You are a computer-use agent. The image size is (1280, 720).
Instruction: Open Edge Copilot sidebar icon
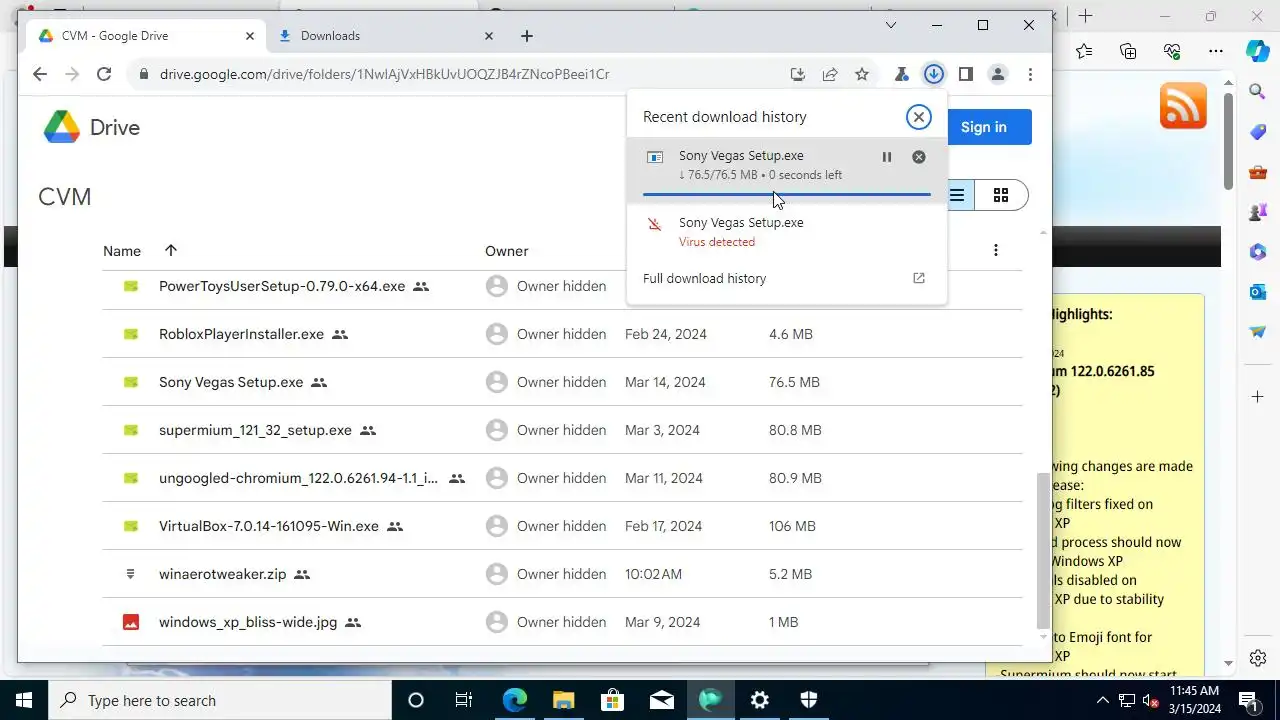click(x=1258, y=52)
